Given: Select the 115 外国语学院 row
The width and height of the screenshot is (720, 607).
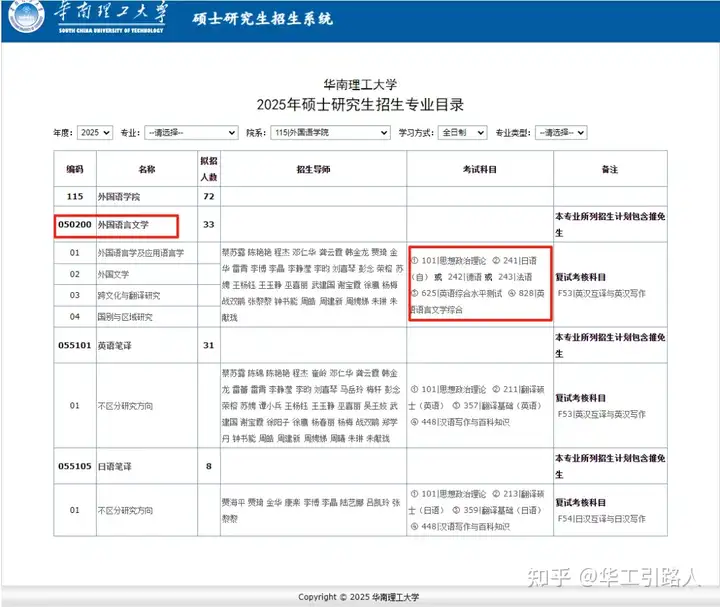Looking at the screenshot, I should [x=360, y=197].
